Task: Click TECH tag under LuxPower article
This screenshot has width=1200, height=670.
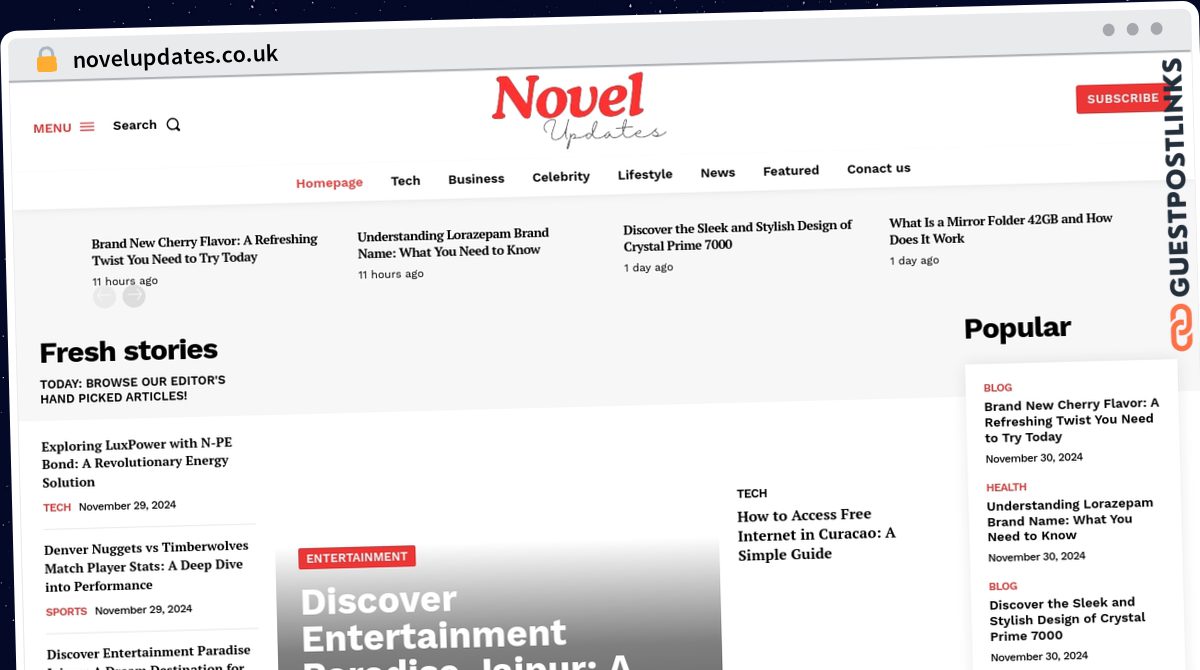Action: 57,508
